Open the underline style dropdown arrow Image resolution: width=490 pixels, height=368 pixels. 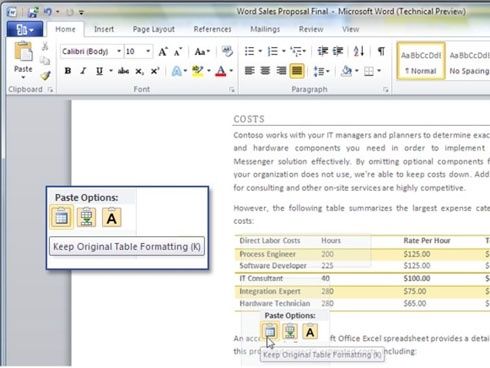coord(111,71)
